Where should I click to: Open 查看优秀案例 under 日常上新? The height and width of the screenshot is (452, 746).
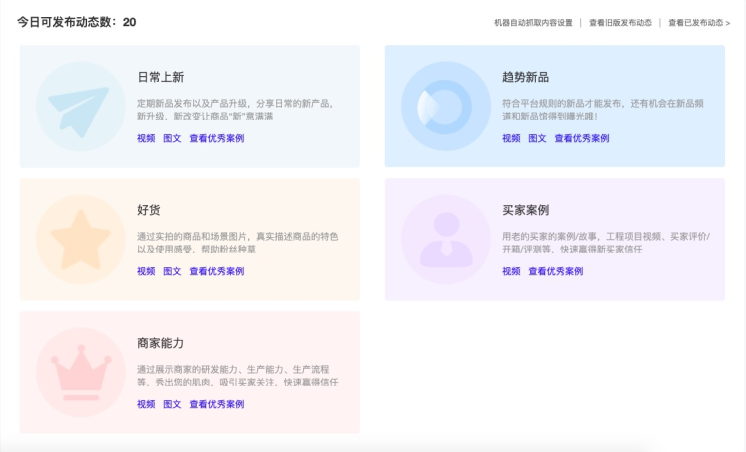pos(216,139)
